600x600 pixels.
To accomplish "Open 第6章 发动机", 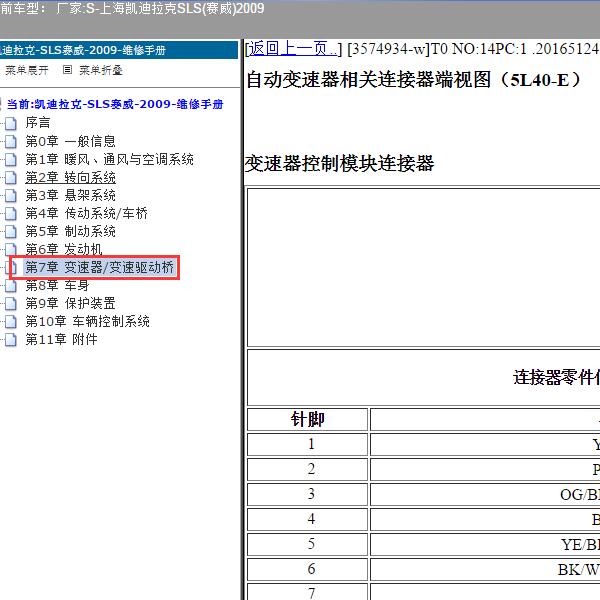I will pyautogui.click(x=64, y=249).
